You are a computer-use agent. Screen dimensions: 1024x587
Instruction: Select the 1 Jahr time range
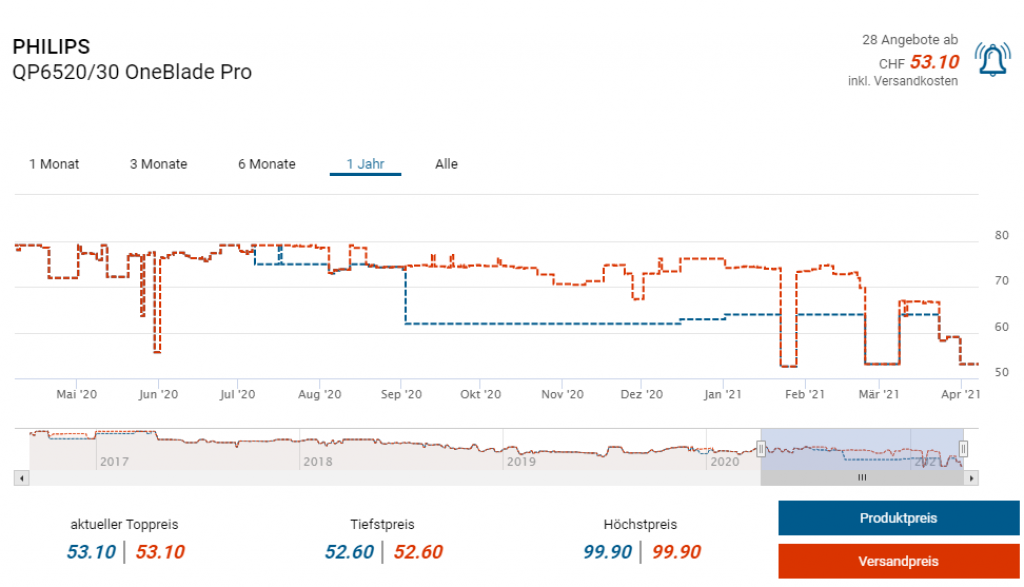pyautogui.click(x=365, y=164)
